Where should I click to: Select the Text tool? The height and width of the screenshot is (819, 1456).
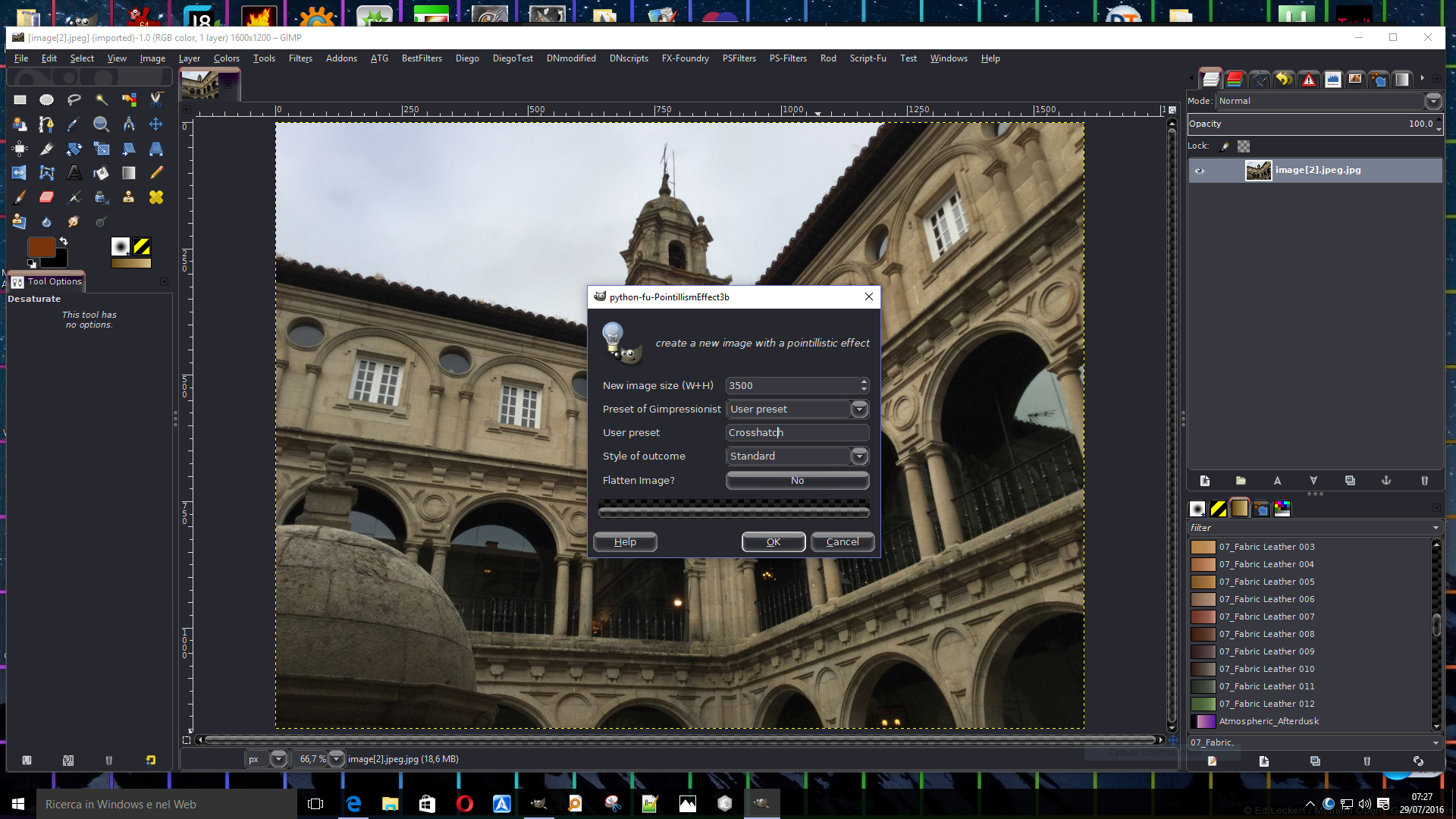pyautogui.click(x=74, y=173)
